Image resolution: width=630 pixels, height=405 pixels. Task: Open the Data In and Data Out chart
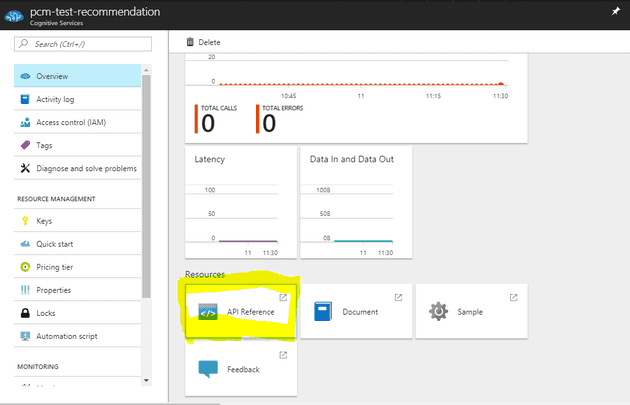tap(356, 202)
